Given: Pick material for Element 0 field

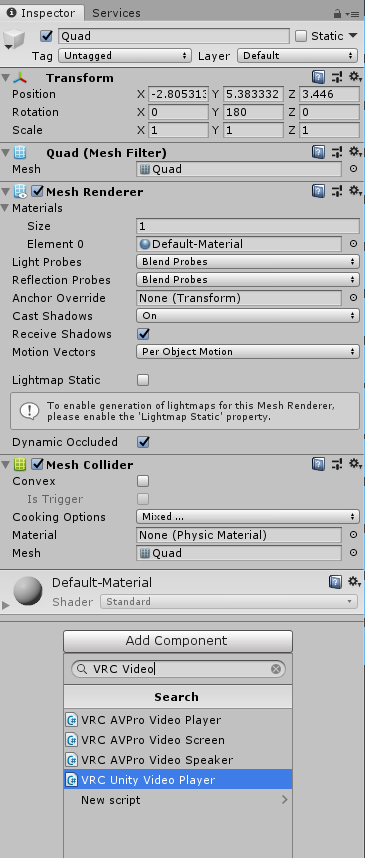Looking at the screenshot, I should coord(353,244).
